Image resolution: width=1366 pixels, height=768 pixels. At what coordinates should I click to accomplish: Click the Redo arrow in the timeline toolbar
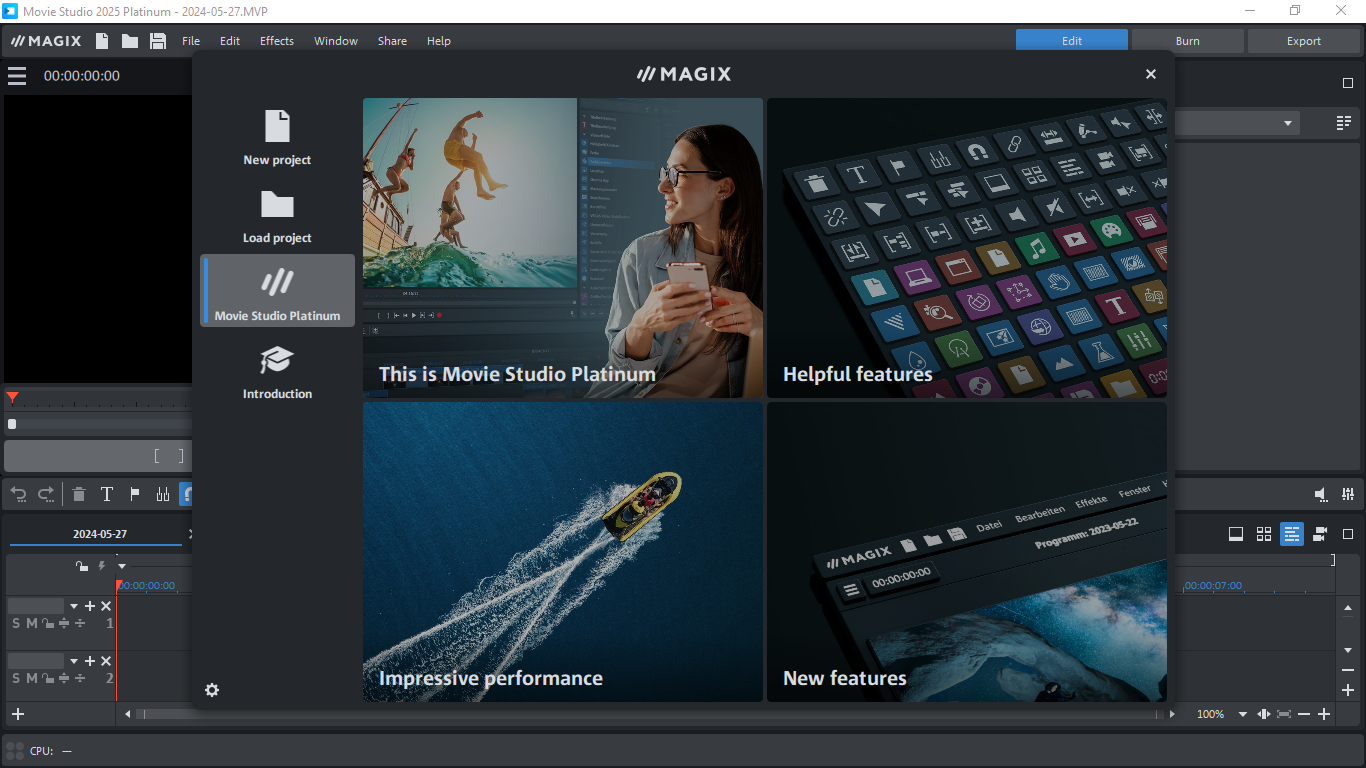[46, 494]
